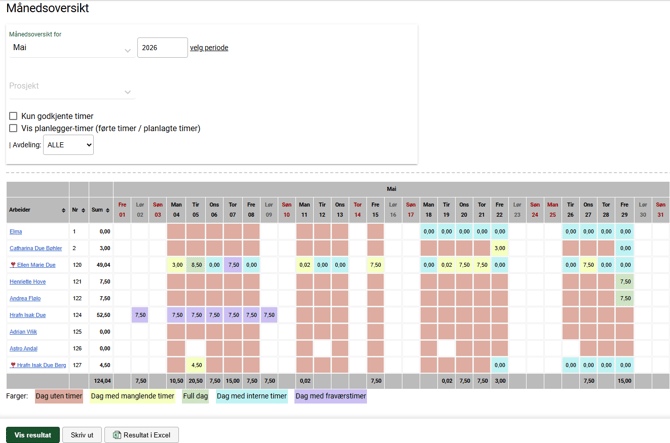
Task: Click the Mai month header in table
Action: pos(391,189)
